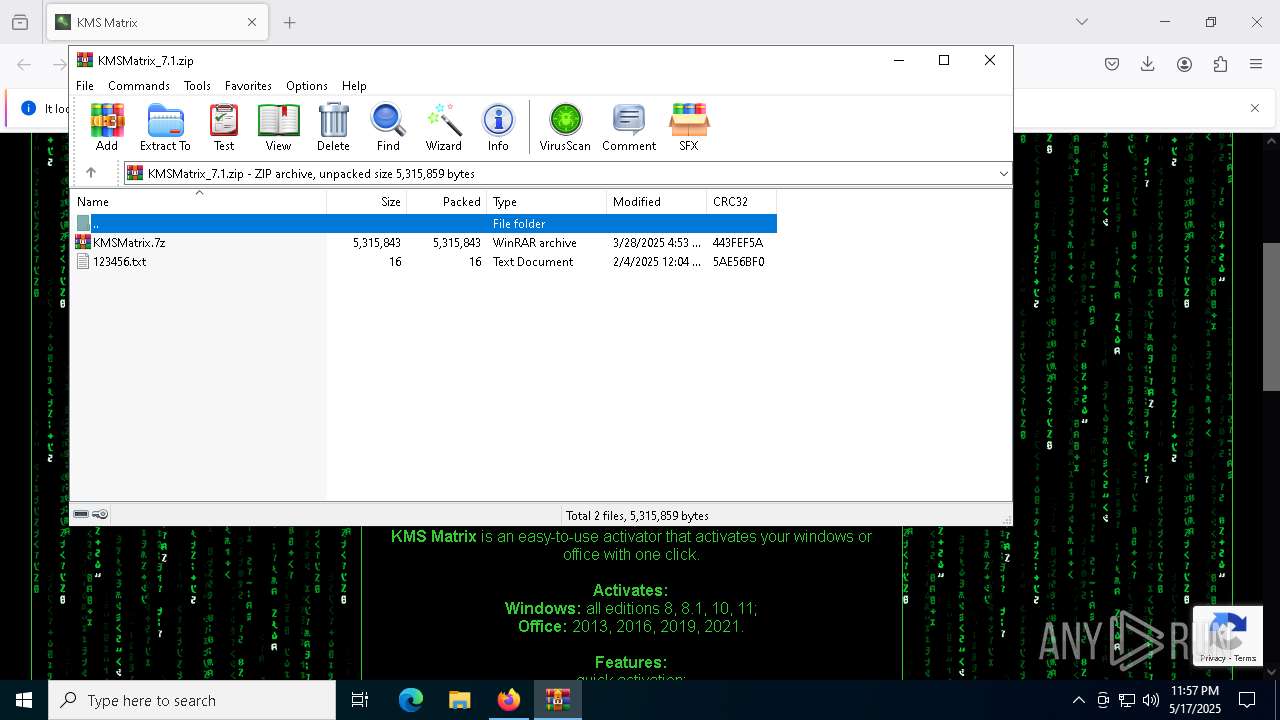Open the browser account profile icon
Viewport: 1280px width, 720px height.
pyautogui.click(x=1184, y=64)
